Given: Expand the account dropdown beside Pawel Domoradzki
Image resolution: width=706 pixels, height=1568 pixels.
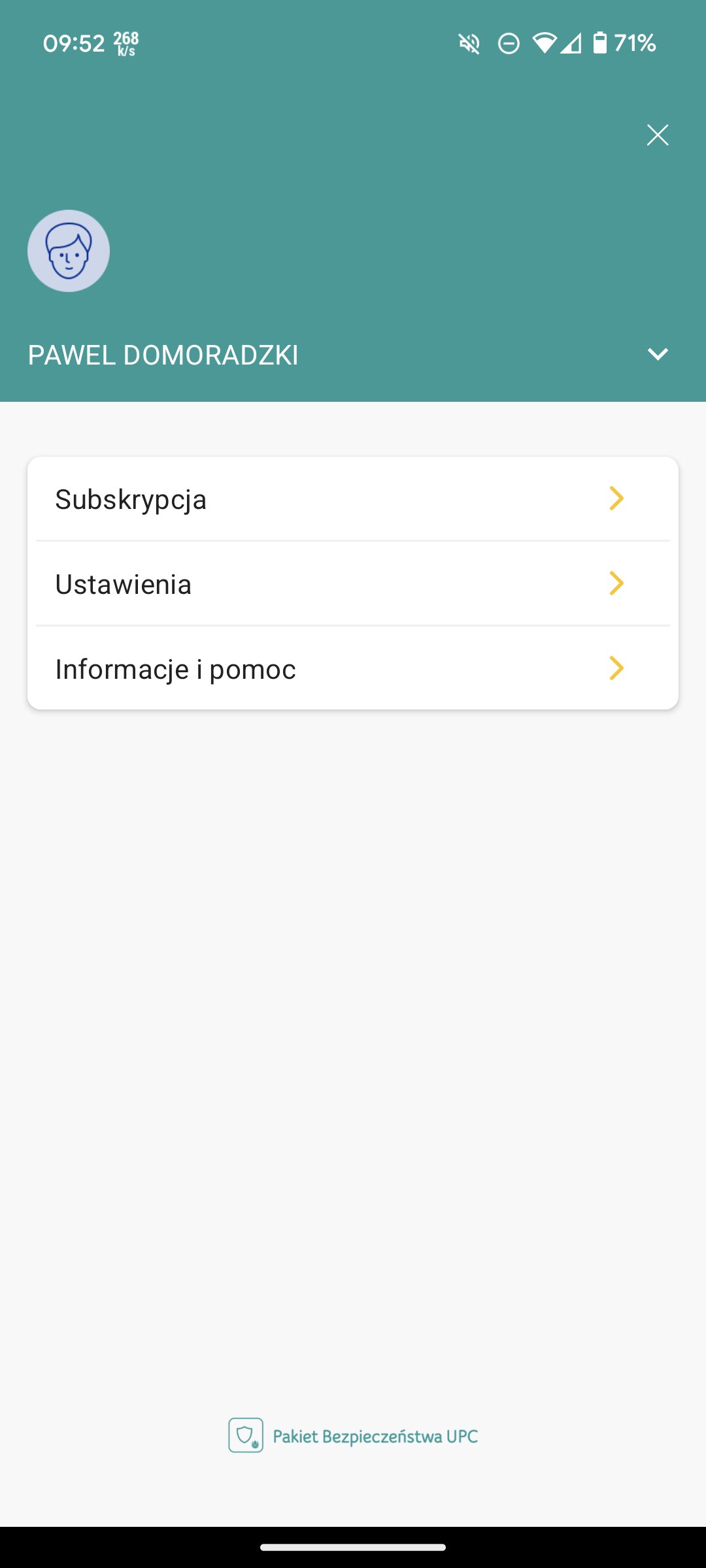Looking at the screenshot, I should pos(657,354).
